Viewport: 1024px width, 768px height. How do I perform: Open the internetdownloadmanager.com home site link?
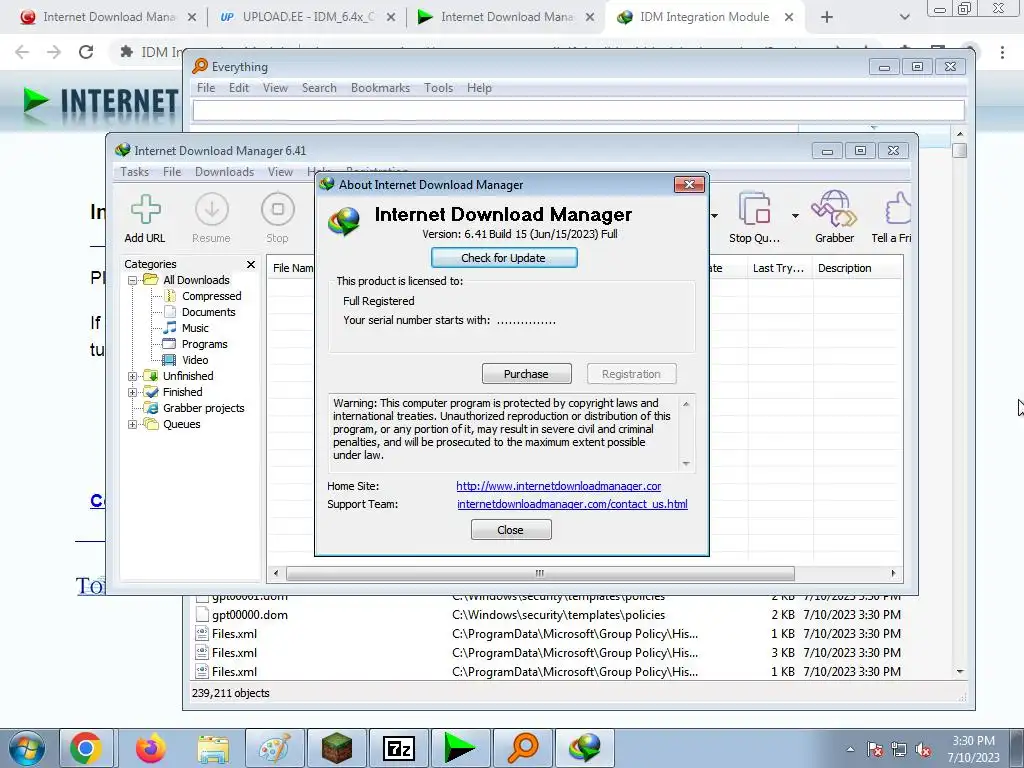[x=558, y=486]
